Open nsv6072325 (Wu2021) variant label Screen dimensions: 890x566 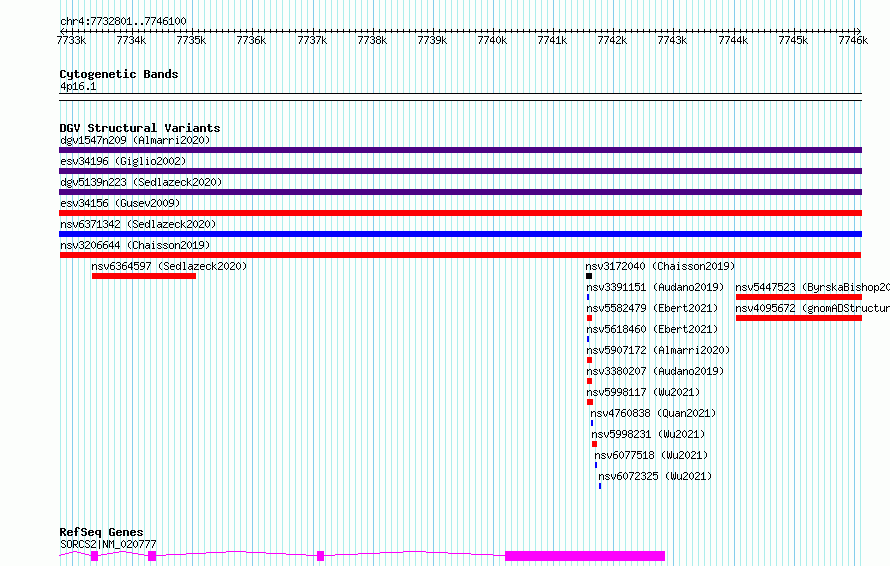pos(655,476)
